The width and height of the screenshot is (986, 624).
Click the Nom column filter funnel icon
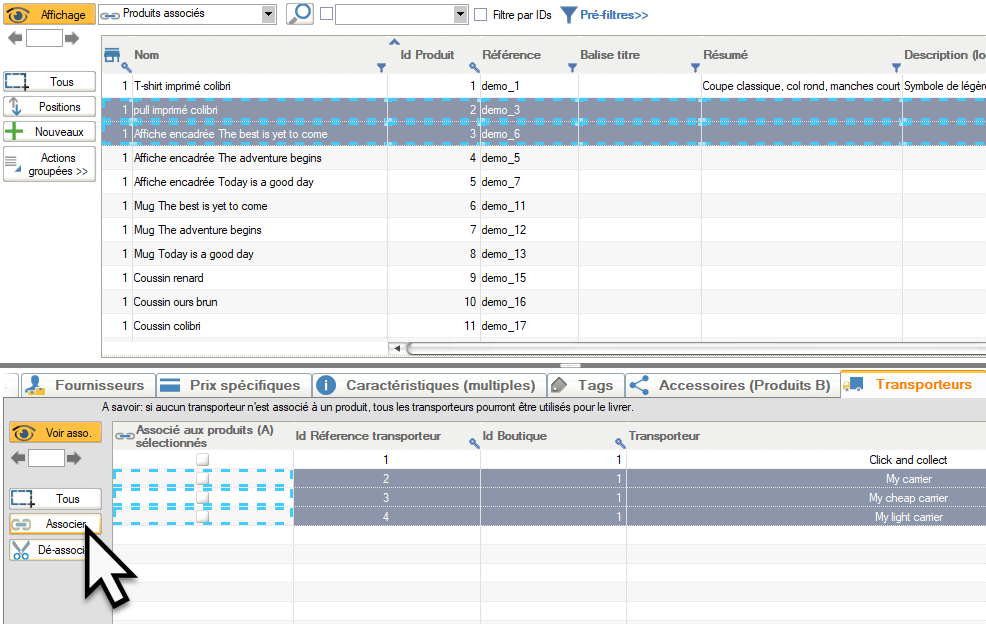pos(381,68)
